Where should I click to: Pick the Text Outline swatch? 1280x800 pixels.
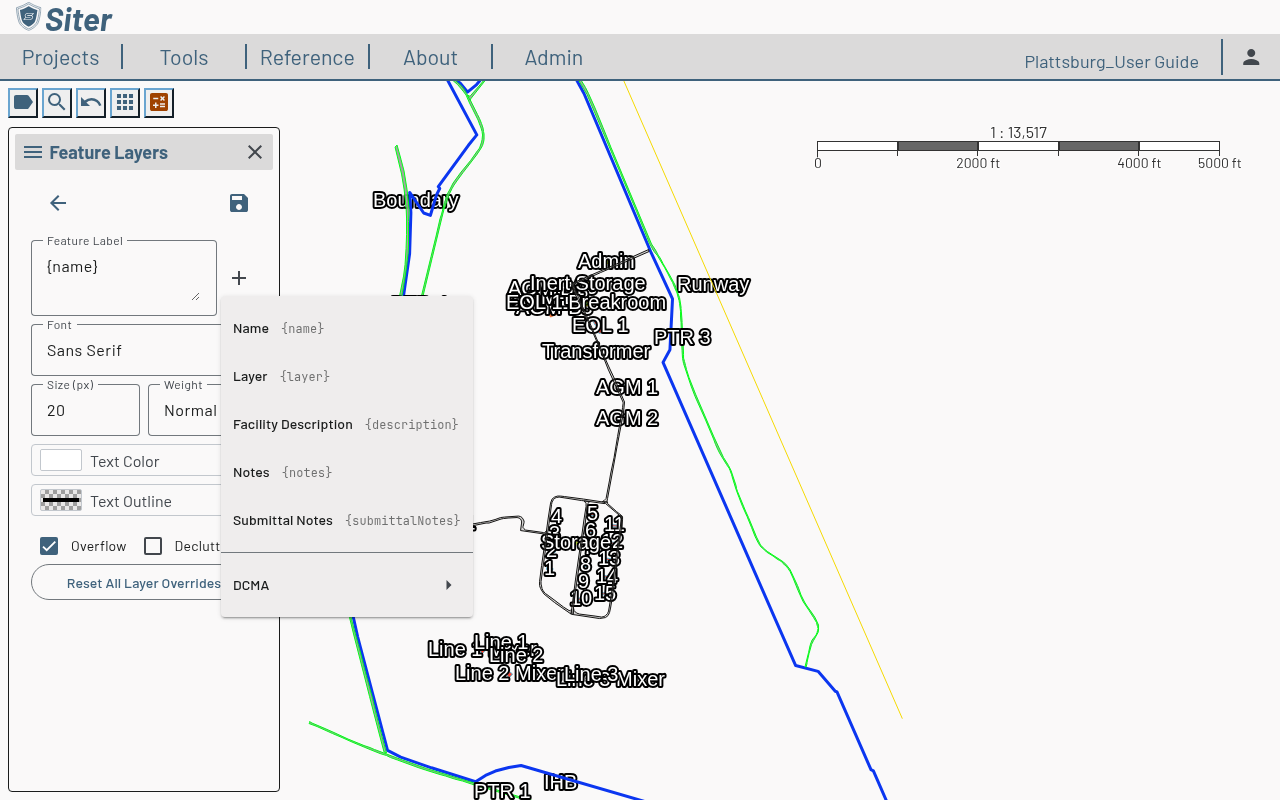(x=61, y=501)
